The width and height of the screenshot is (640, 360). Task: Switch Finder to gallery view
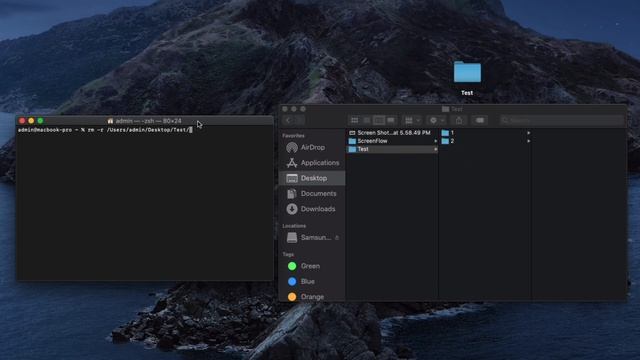pyautogui.click(x=391, y=120)
